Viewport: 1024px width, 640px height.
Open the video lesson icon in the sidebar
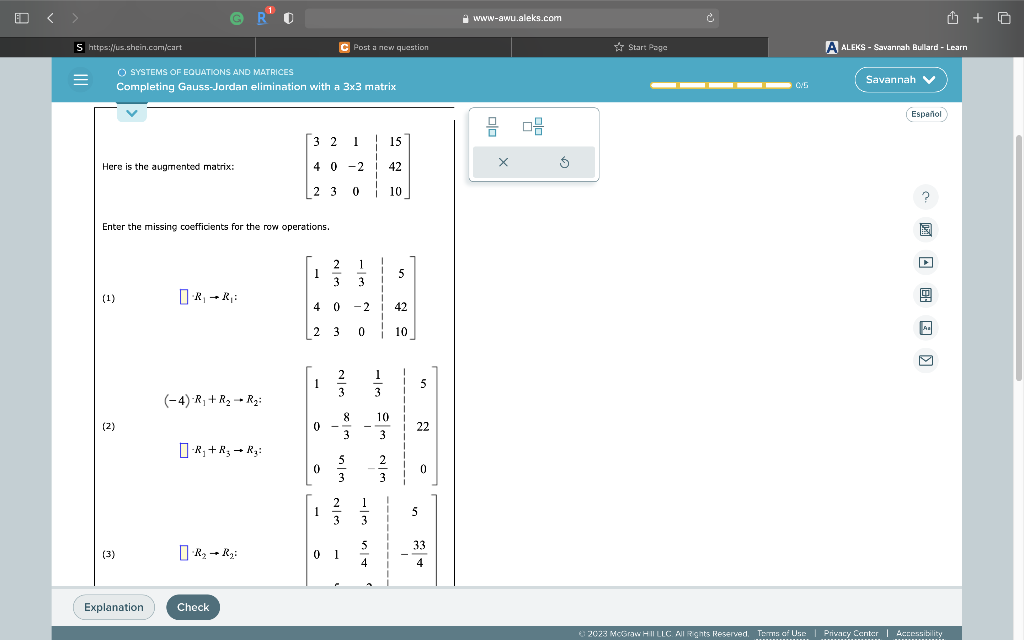point(925,262)
